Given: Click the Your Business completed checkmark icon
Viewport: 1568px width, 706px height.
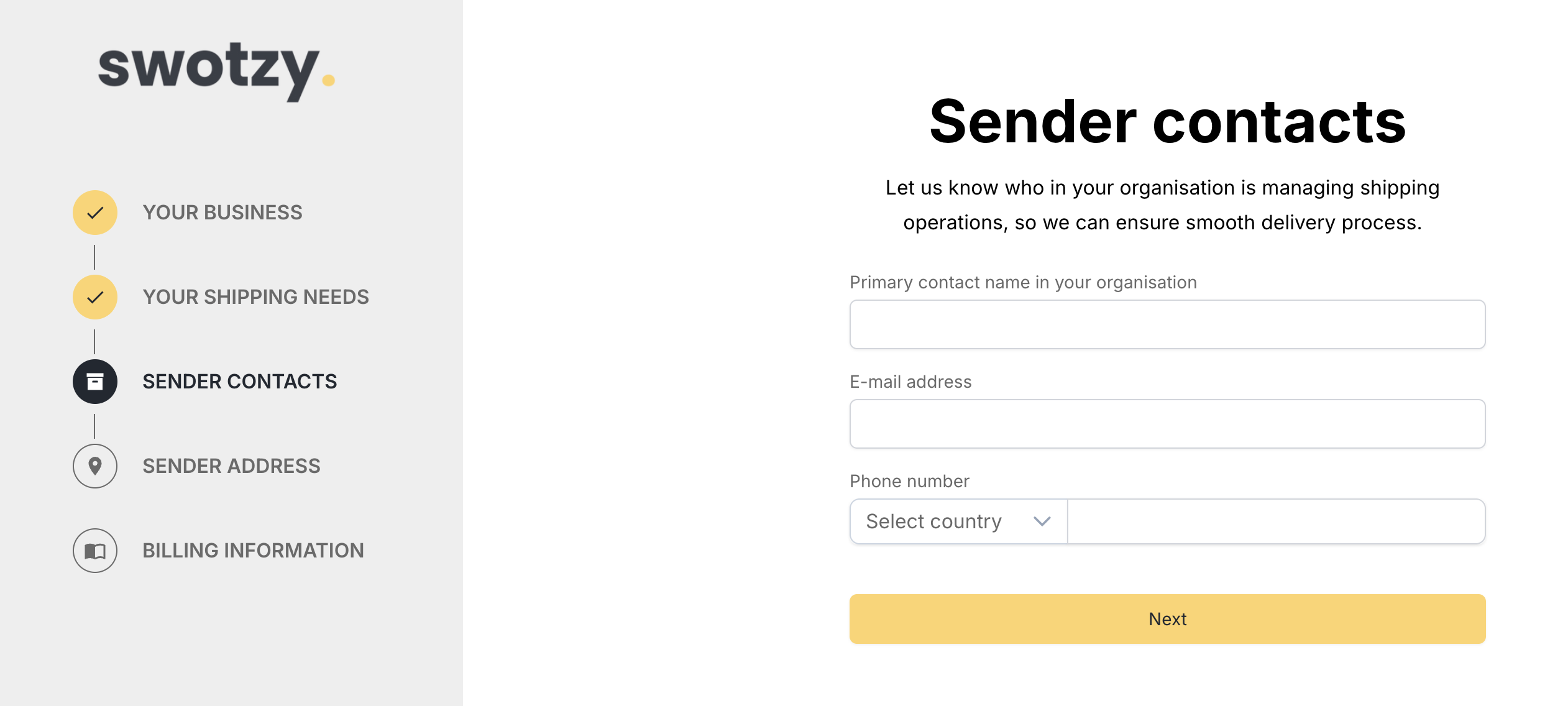Looking at the screenshot, I should (94, 212).
